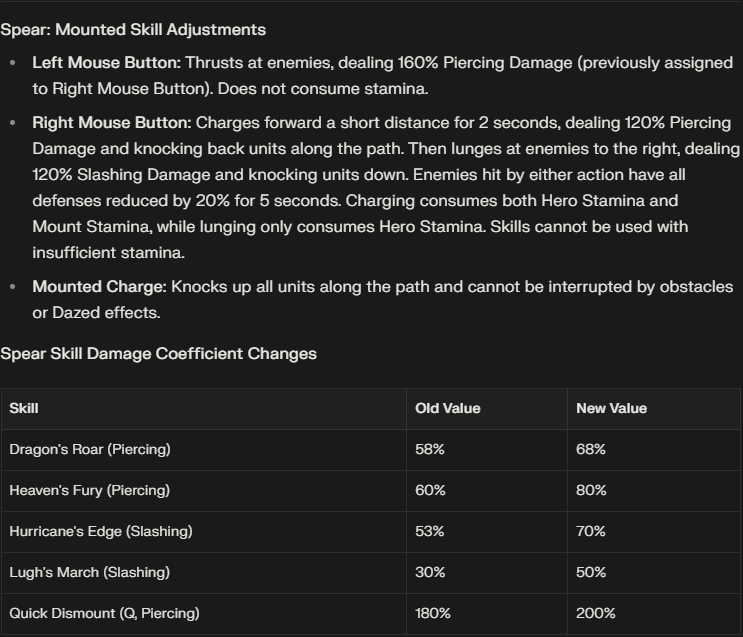Click the 58% old value cell
The height and width of the screenshot is (637, 743).
(487, 450)
